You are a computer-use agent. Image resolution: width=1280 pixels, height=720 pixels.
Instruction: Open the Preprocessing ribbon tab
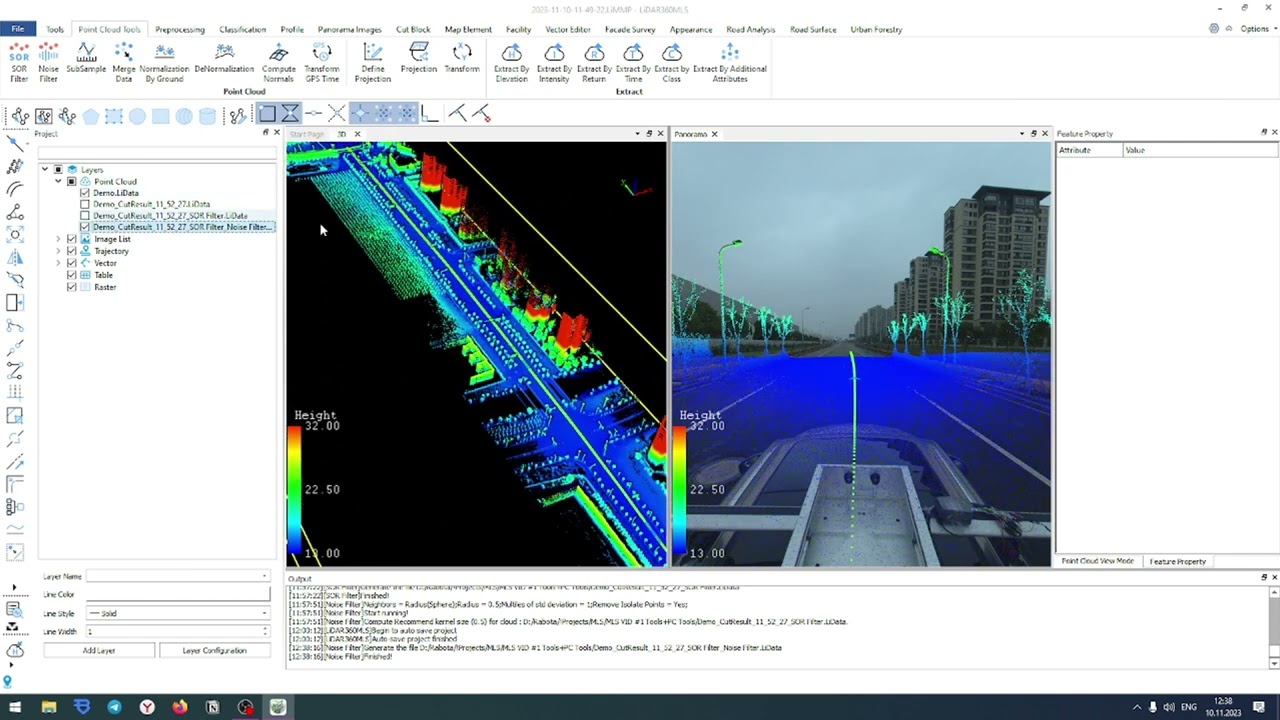point(180,29)
